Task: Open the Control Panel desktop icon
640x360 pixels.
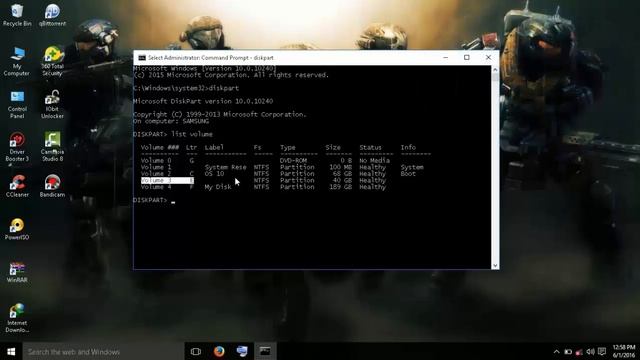Action: click(17, 104)
